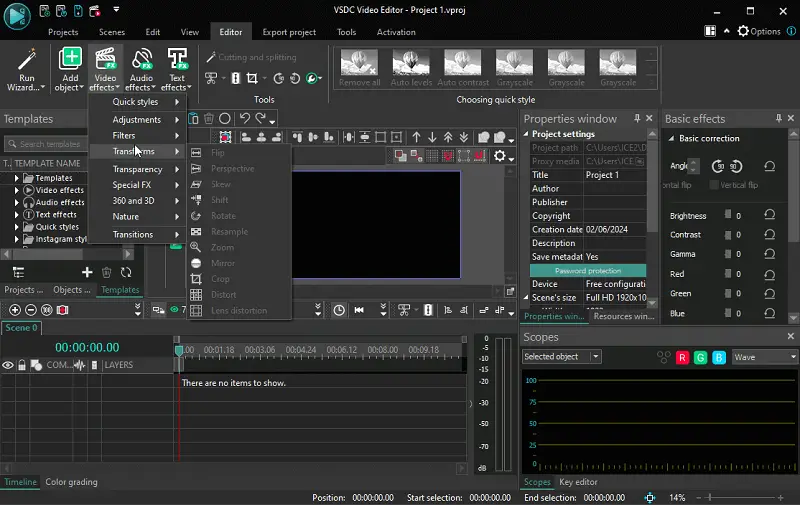
Task: Click the Brightness slider handle
Action: pos(728,215)
